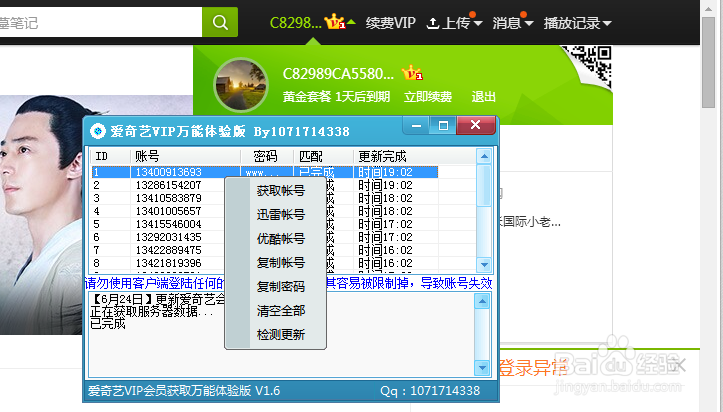
Task: Click the ID column header
Action: [110, 156]
